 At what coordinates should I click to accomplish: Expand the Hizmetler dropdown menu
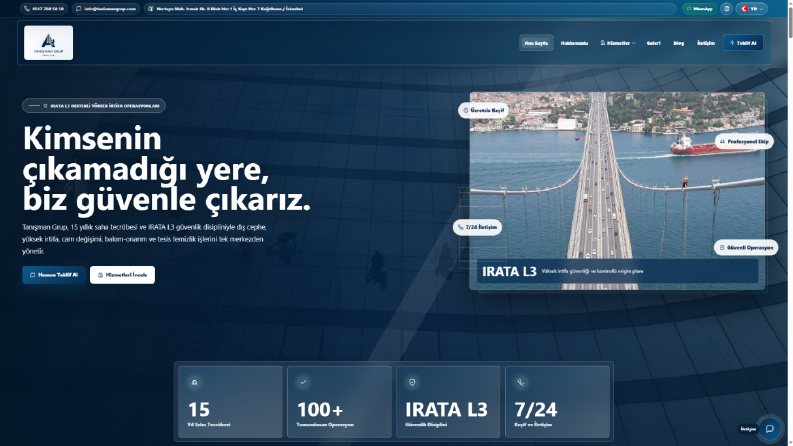tap(618, 43)
